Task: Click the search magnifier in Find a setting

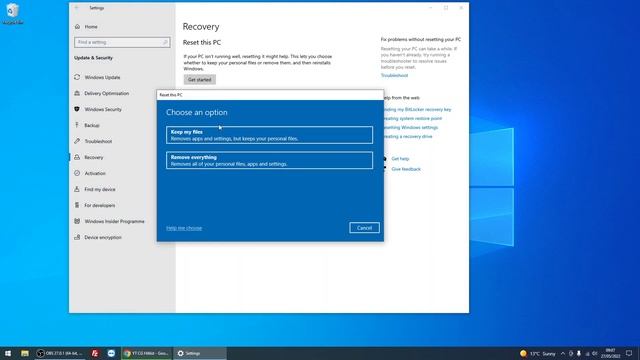Action: [x=165, y=42]
